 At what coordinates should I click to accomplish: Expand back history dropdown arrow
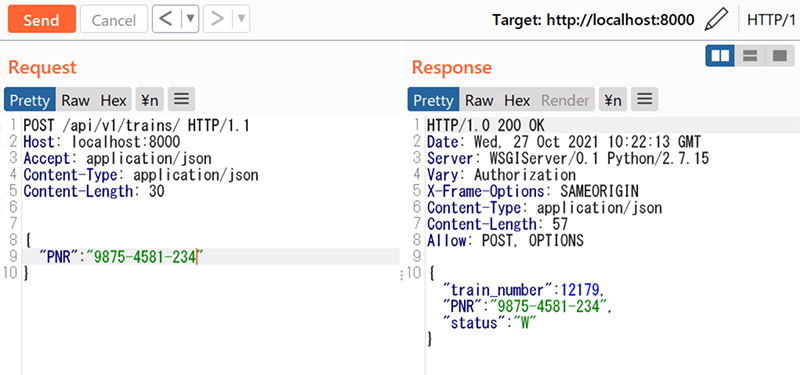pos(190,19)
